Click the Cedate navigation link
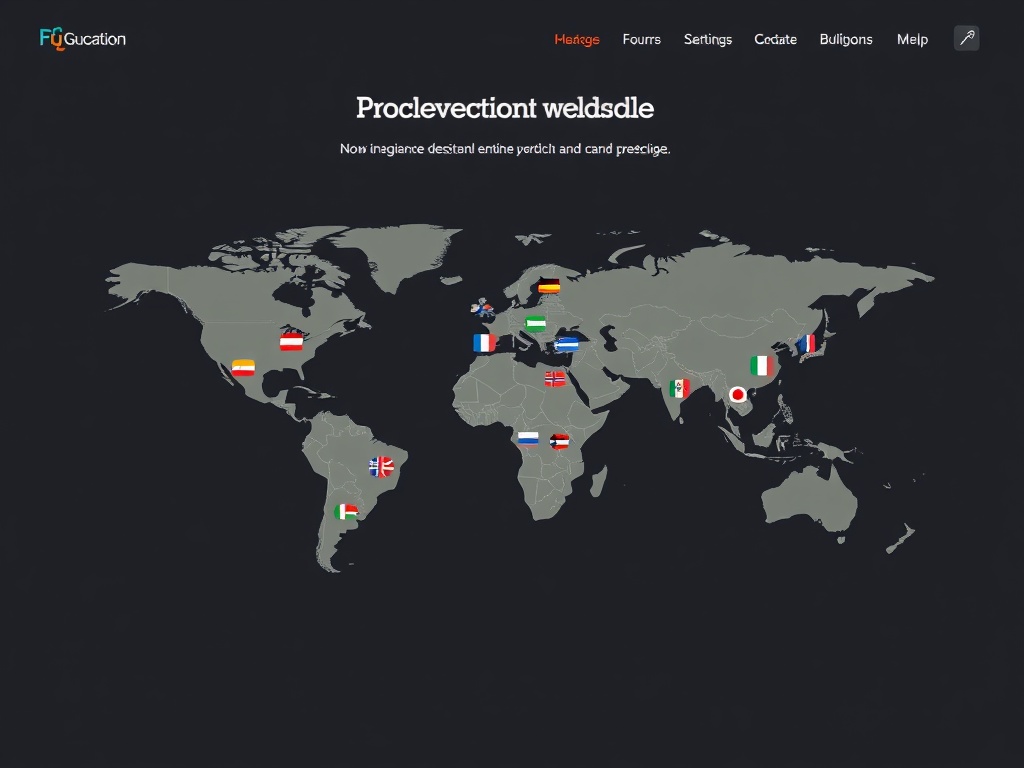Viewport: 1024px width, 768px height. [775, 40]
